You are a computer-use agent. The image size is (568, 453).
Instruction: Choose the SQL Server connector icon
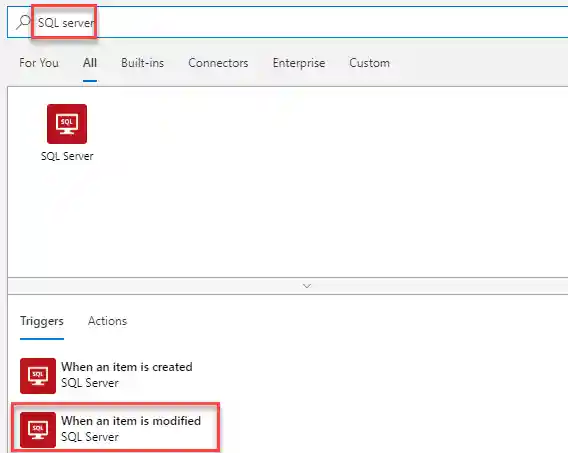(x=67, y=124)
